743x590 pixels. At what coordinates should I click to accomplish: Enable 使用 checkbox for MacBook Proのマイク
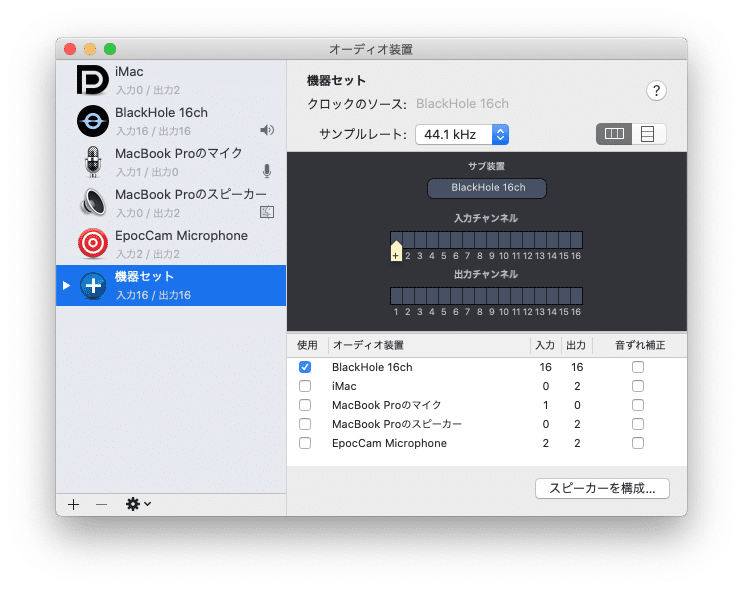click(x=305, y=405)
